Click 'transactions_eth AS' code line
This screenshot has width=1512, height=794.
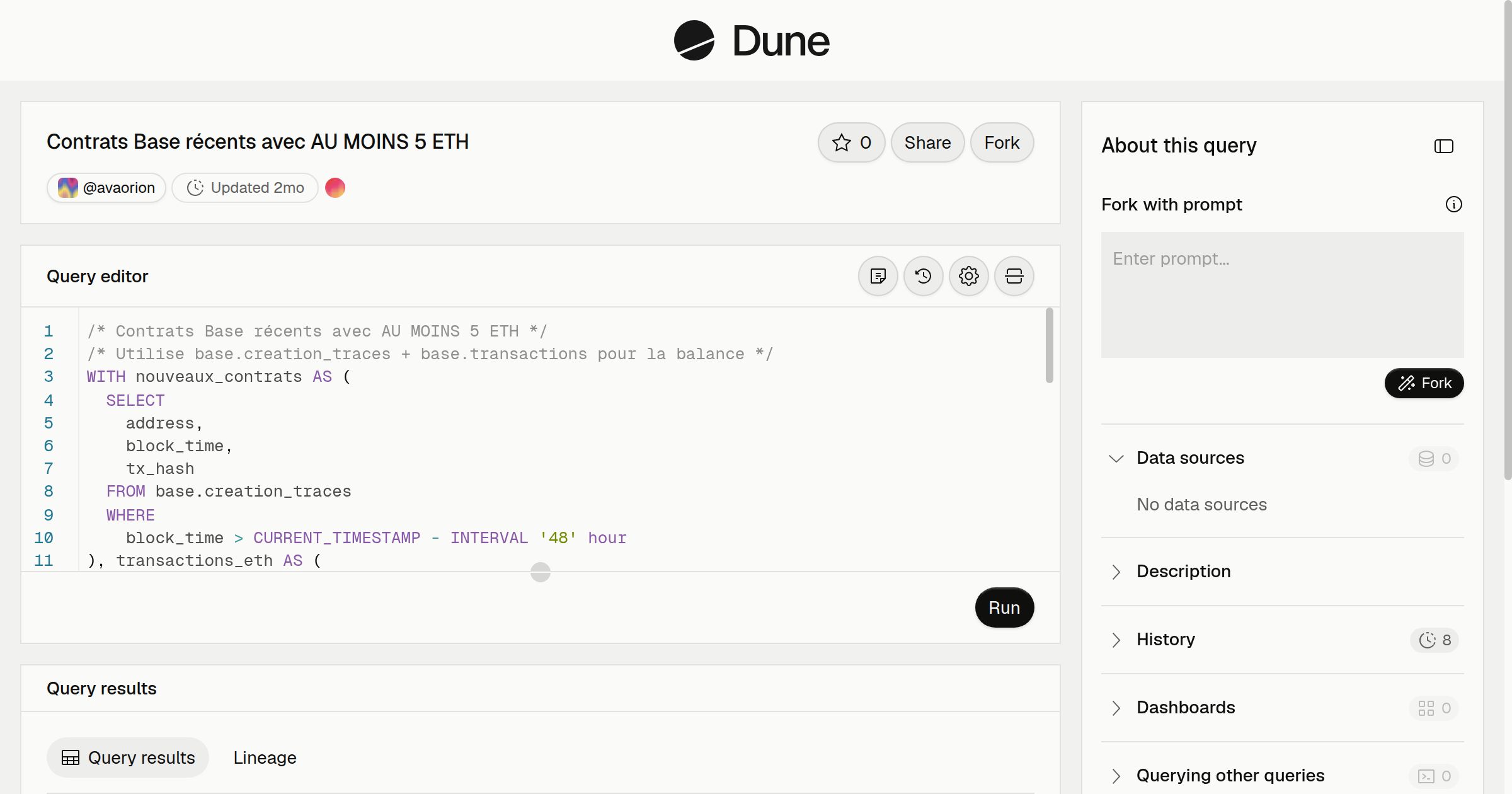point(204,561)
